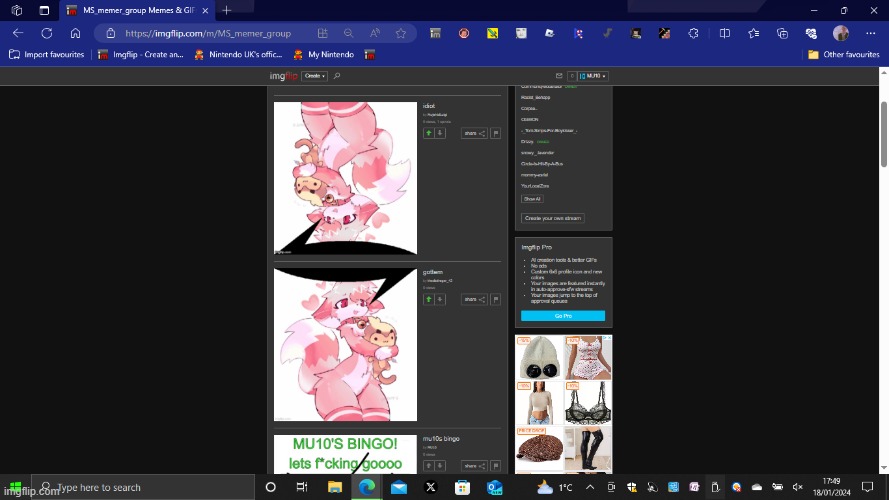Flag the 'idiot' post
889x500 pixels.
[496, 133]
